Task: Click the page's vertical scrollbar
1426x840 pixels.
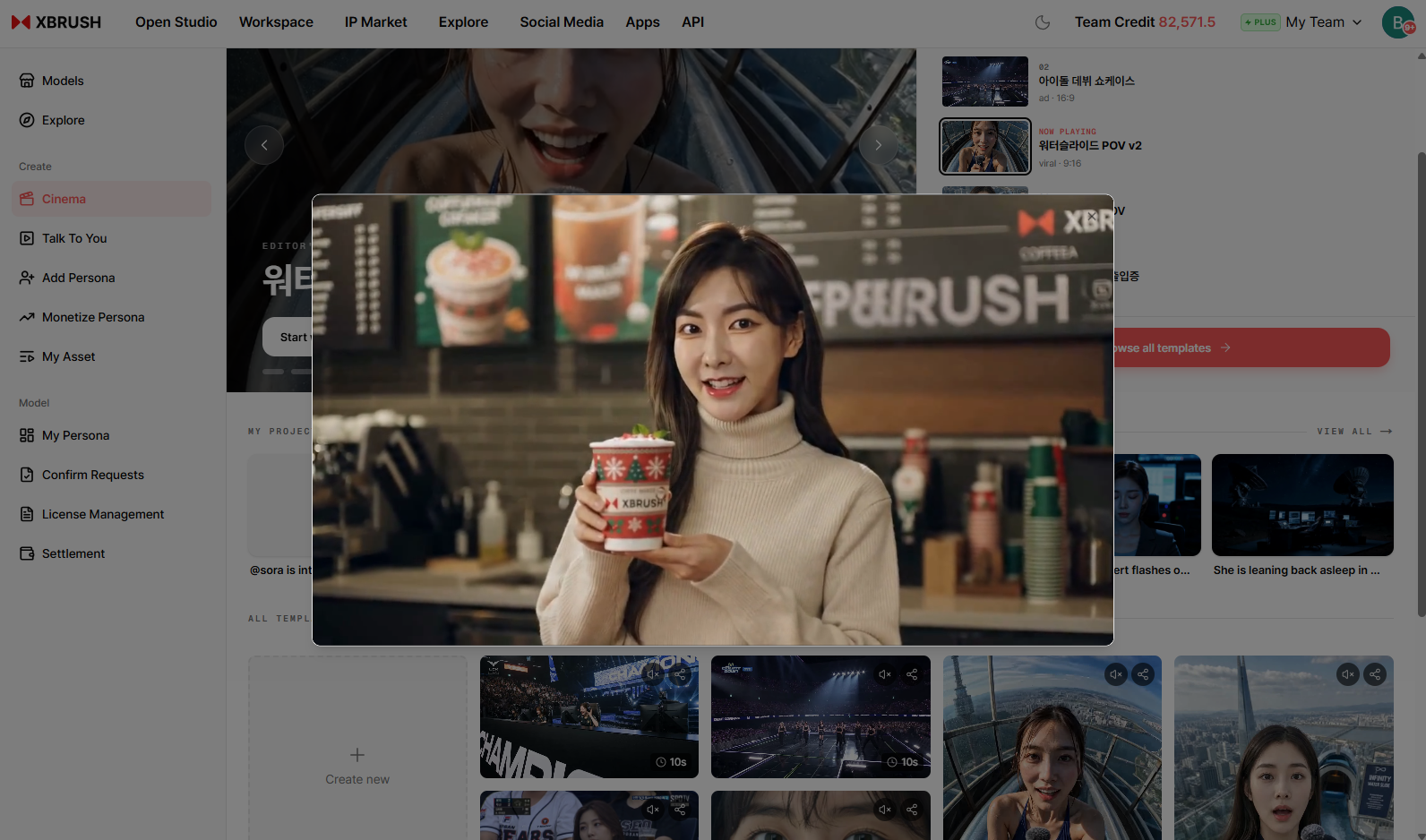Action: [x=1421, y=385]
